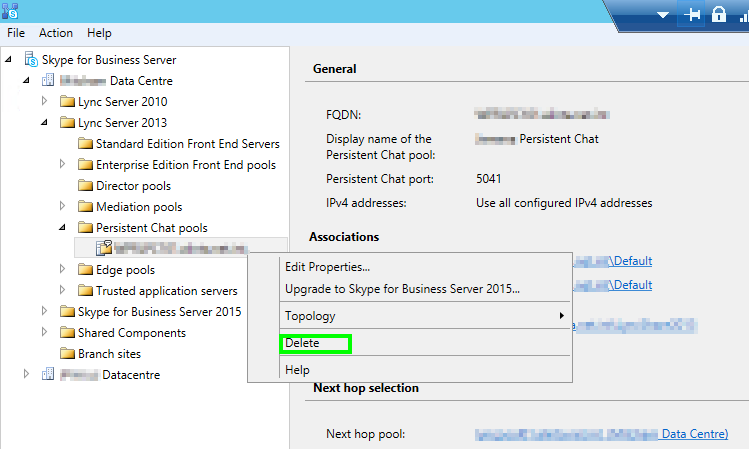Select Upgrade to Skype for Business Server 2015
This screenshot has width=749, height=449.
[402, 289]
